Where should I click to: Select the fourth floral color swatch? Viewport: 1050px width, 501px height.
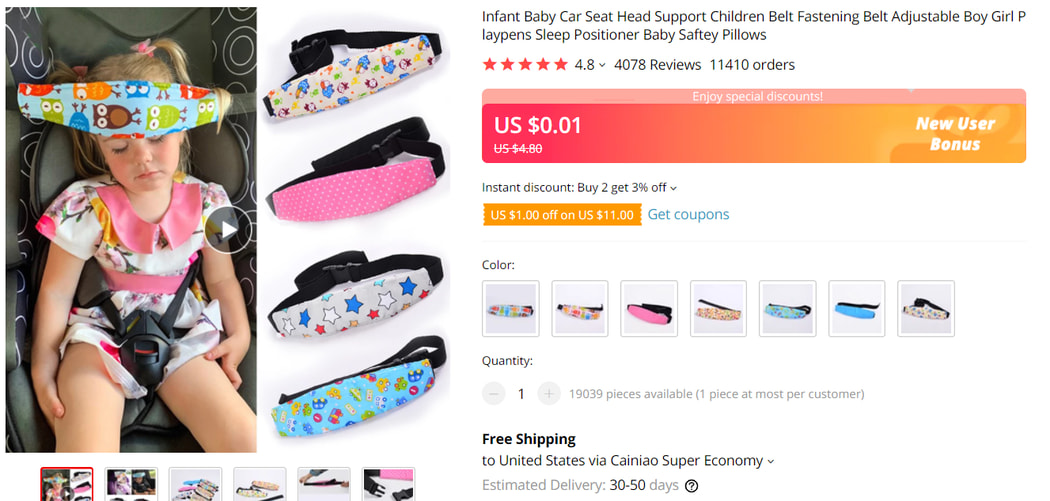(x=718, y=308)
